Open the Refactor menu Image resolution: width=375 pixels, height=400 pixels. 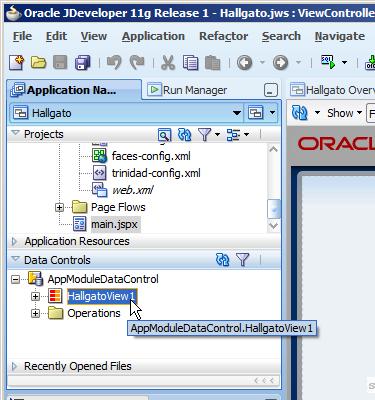pyautogui.click(x=223, y=36)
